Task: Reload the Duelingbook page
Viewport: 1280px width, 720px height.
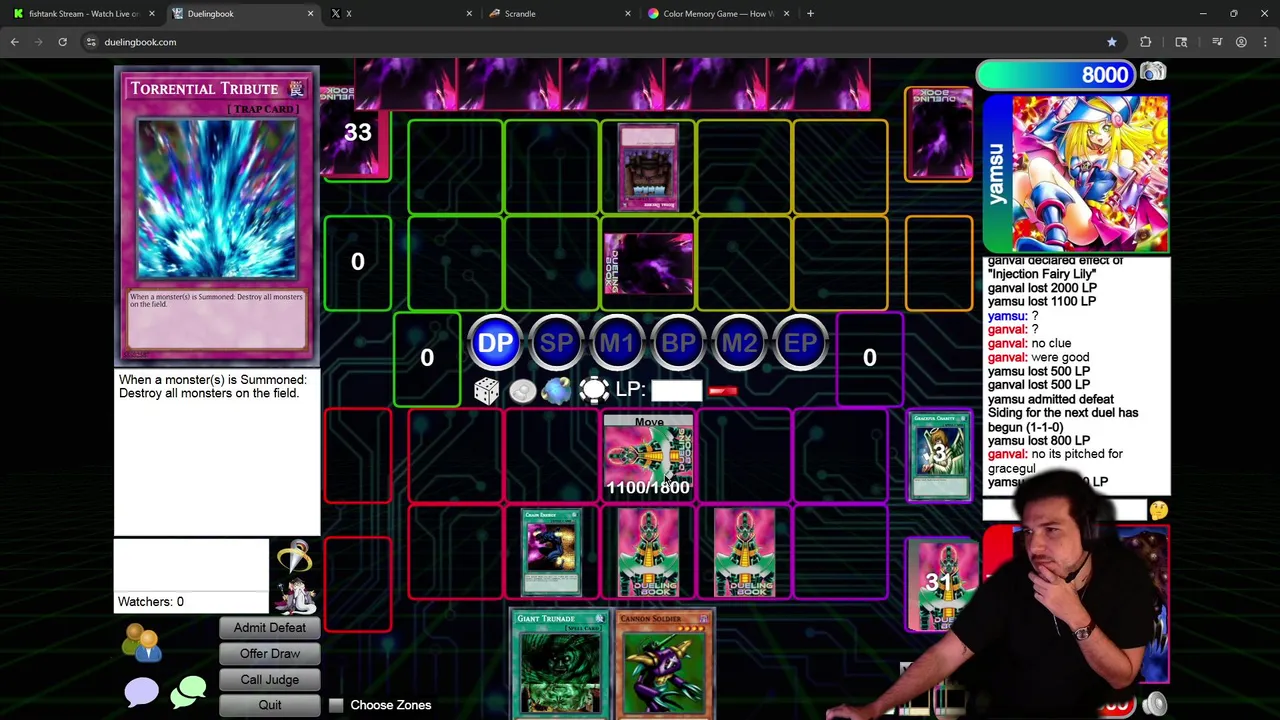Action: pyautogui.click(x=62, y=42)
